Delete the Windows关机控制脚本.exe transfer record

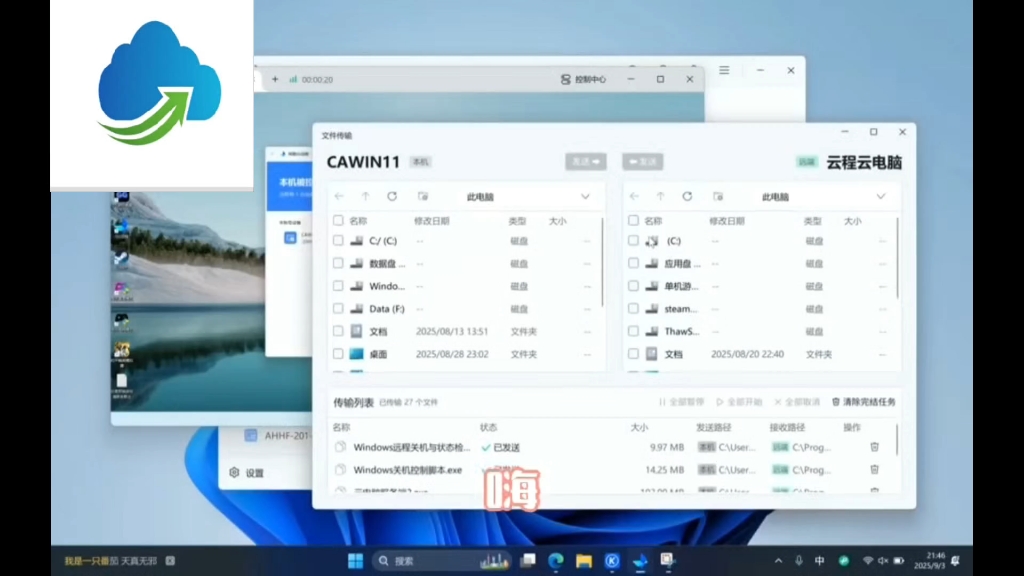coord(874,470)
